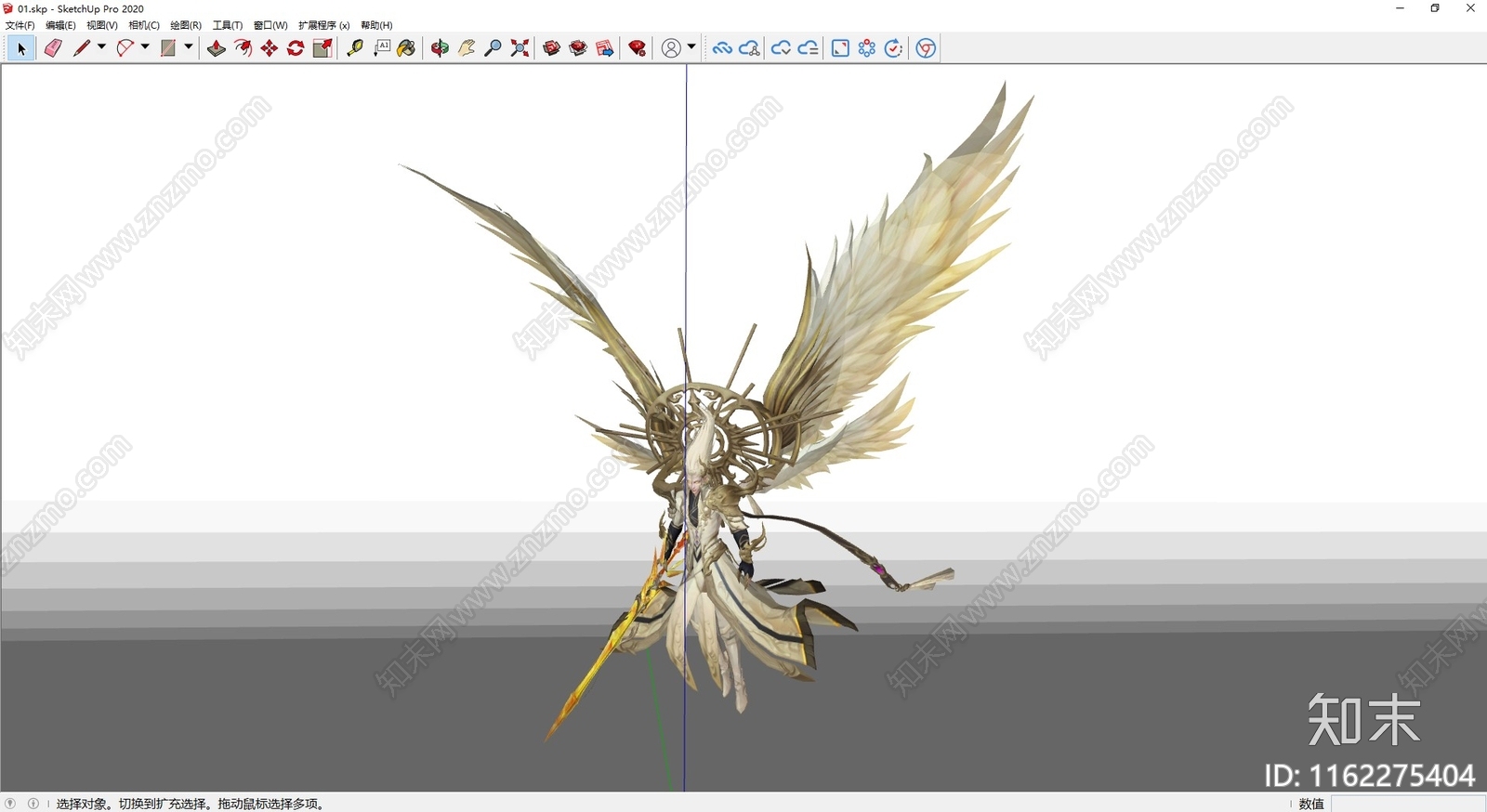
Task: Click the cloud list icon
Action: click(809, 48)
